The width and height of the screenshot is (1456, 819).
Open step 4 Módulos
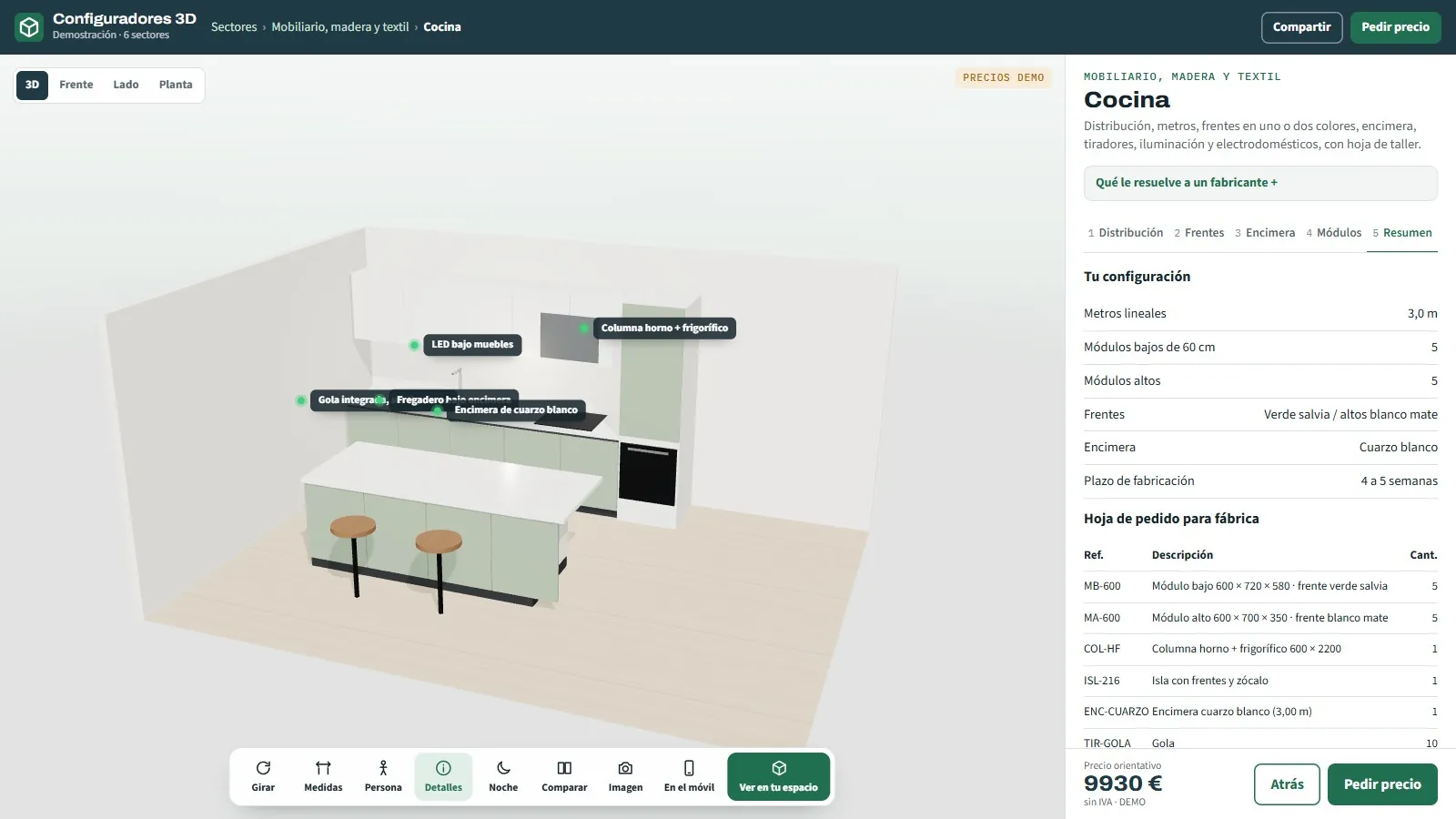[1334, 233]
